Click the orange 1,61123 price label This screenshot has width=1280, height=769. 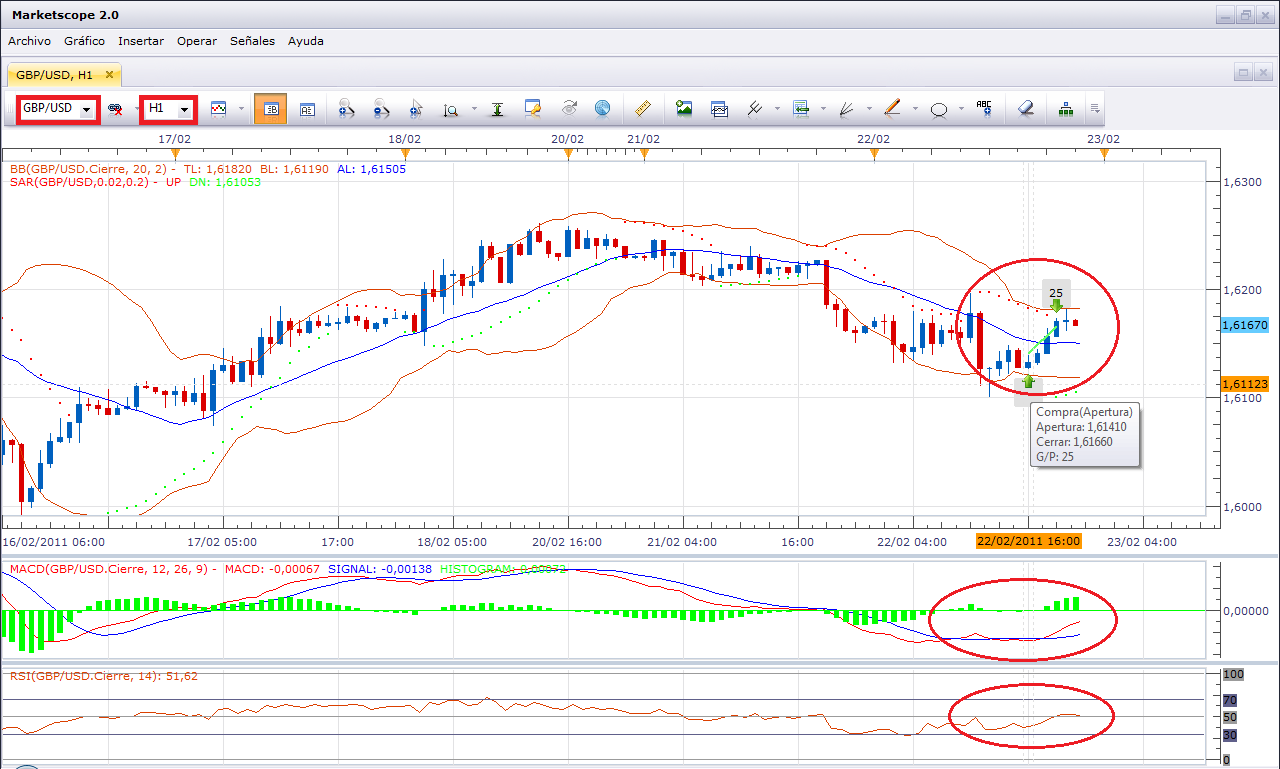1244,384
